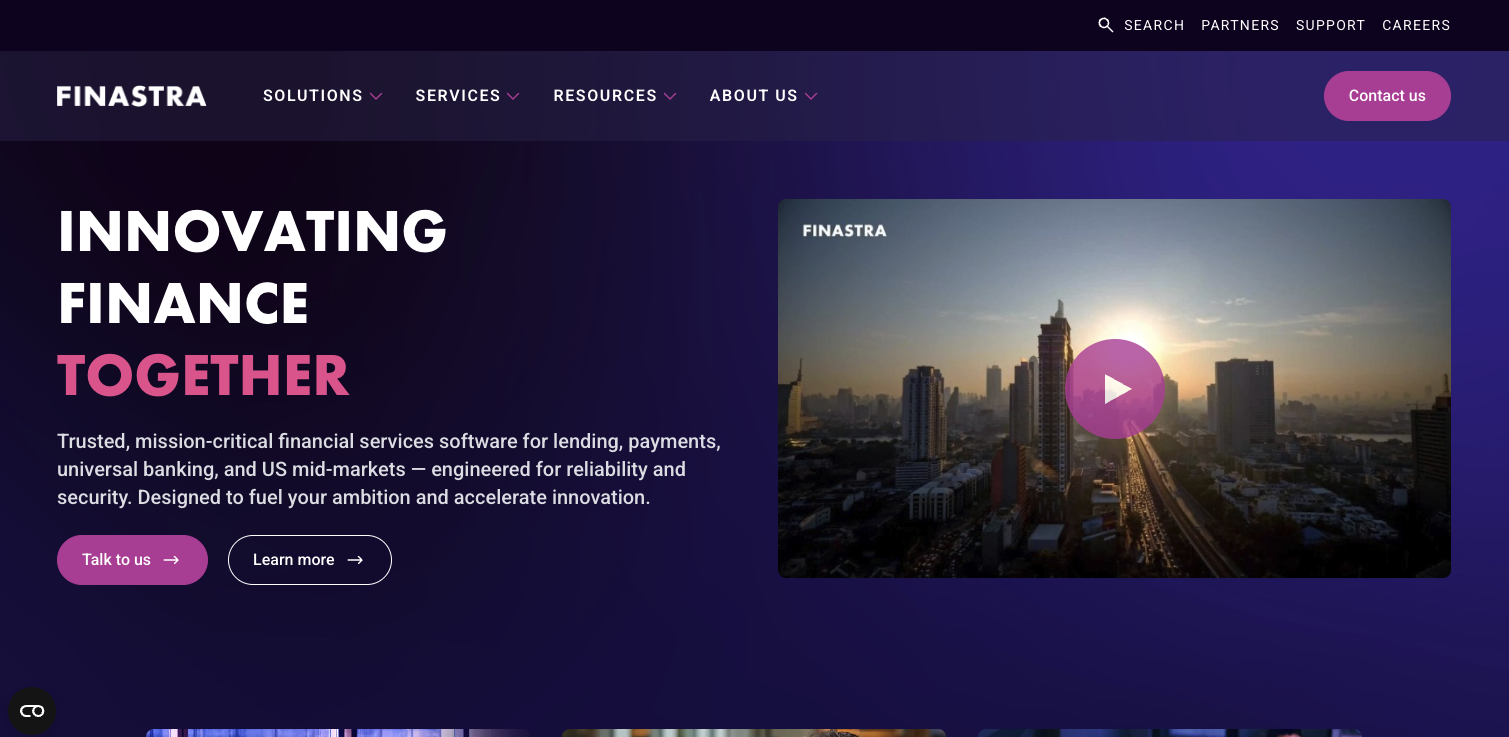Click the Contact us button
Screen dimensions: 1509x737
[x=1387, y=95]
